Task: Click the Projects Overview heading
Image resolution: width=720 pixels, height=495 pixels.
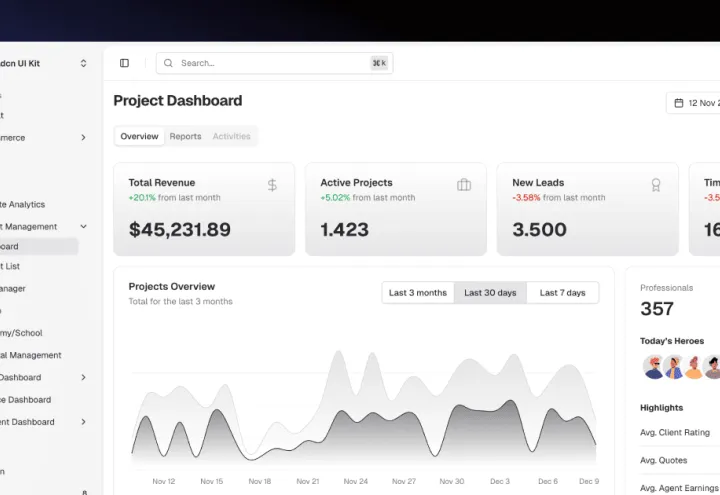Action: pos(172,287)
